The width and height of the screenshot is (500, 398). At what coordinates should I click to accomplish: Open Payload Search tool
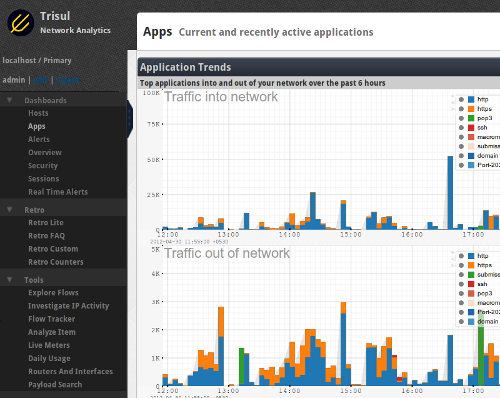55,385
